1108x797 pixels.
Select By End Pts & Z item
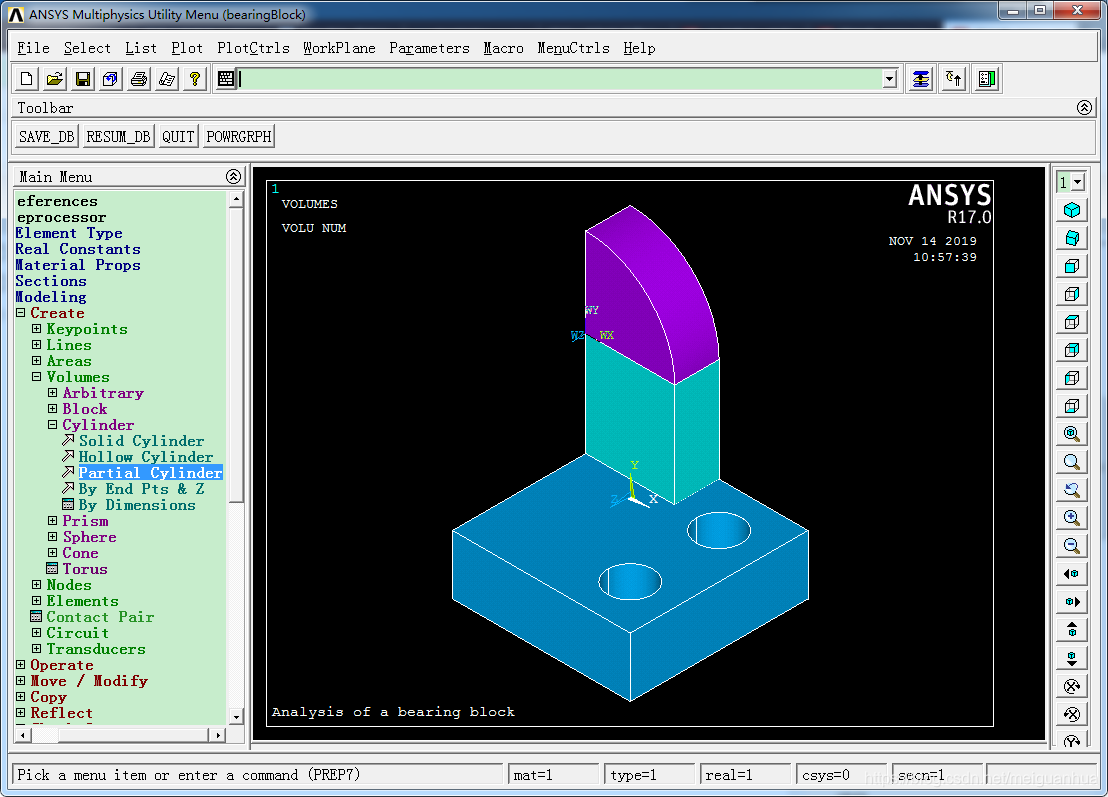coord(141,489)
